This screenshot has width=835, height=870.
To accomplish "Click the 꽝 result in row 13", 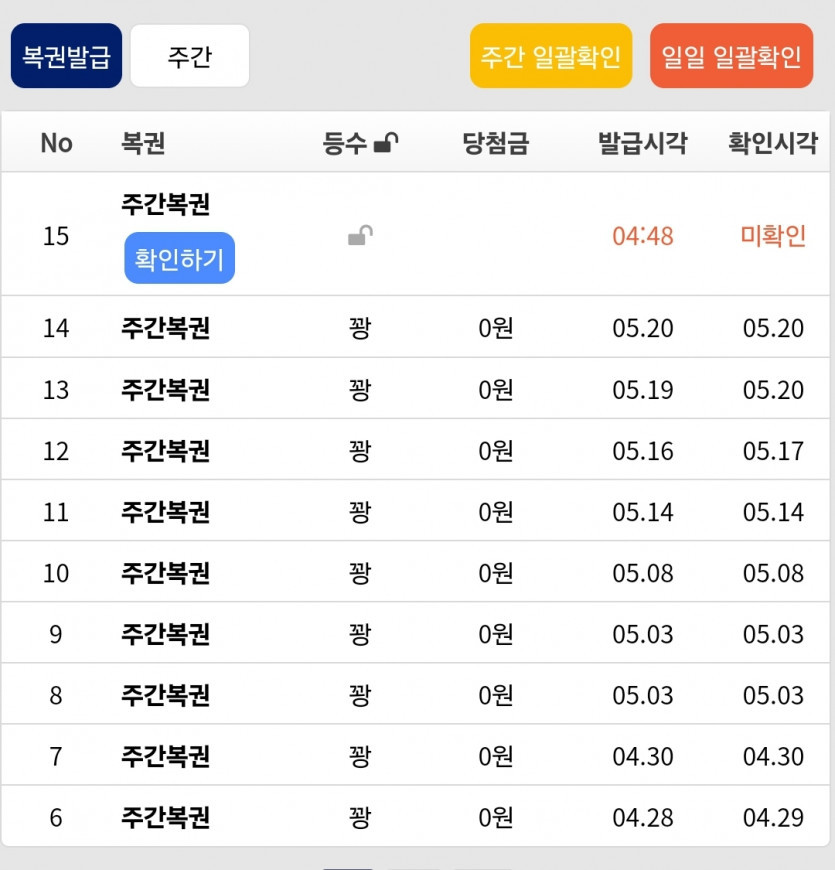I will 360,389.
